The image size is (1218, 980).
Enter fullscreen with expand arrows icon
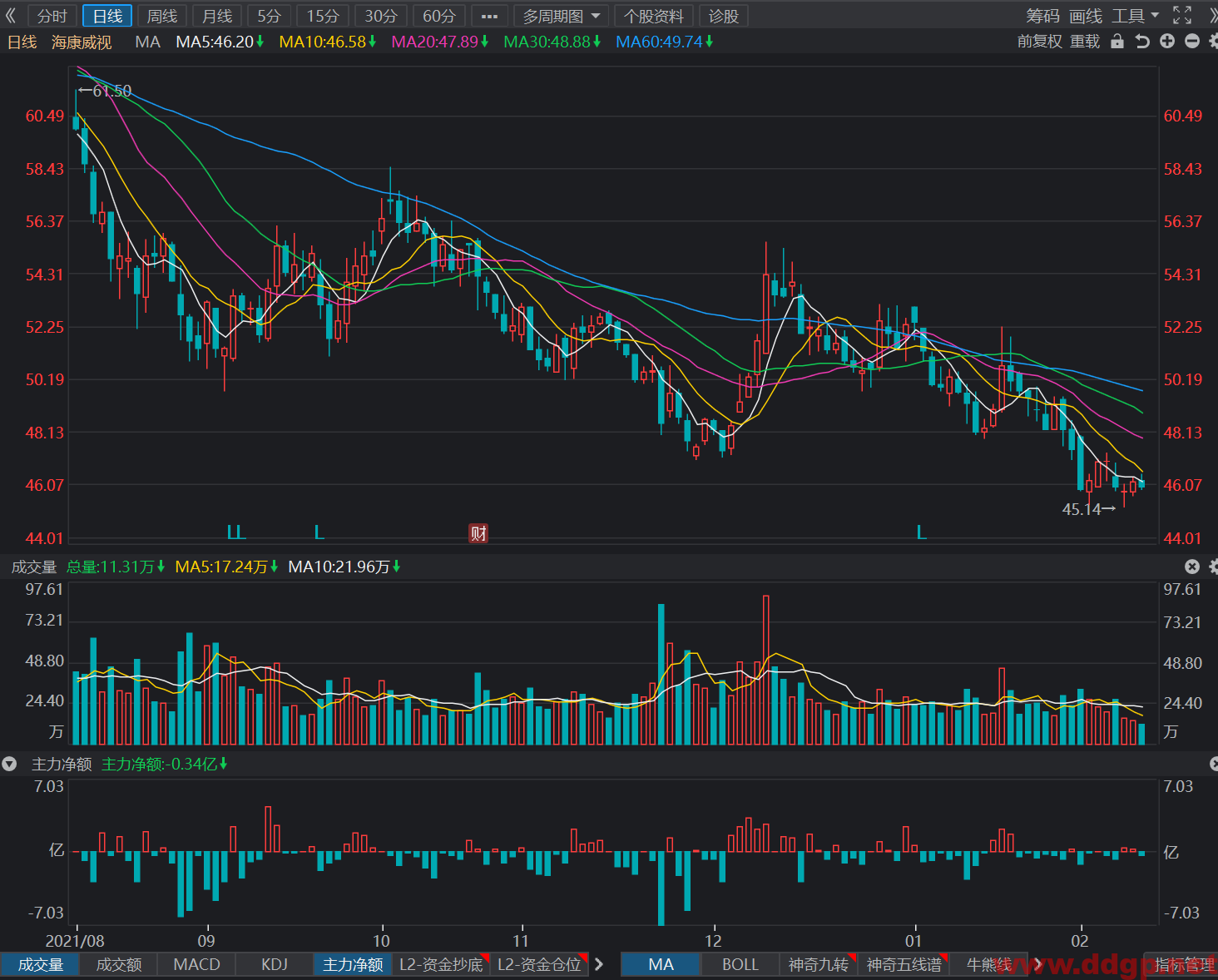tap(1182, 16)
